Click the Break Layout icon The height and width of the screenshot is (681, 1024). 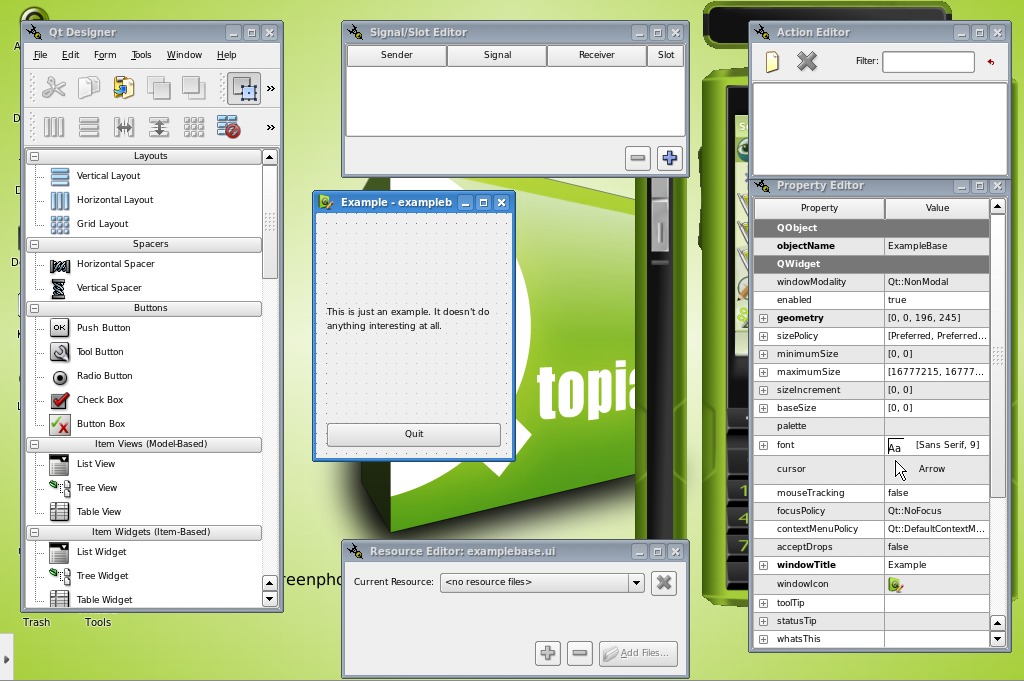228,127
